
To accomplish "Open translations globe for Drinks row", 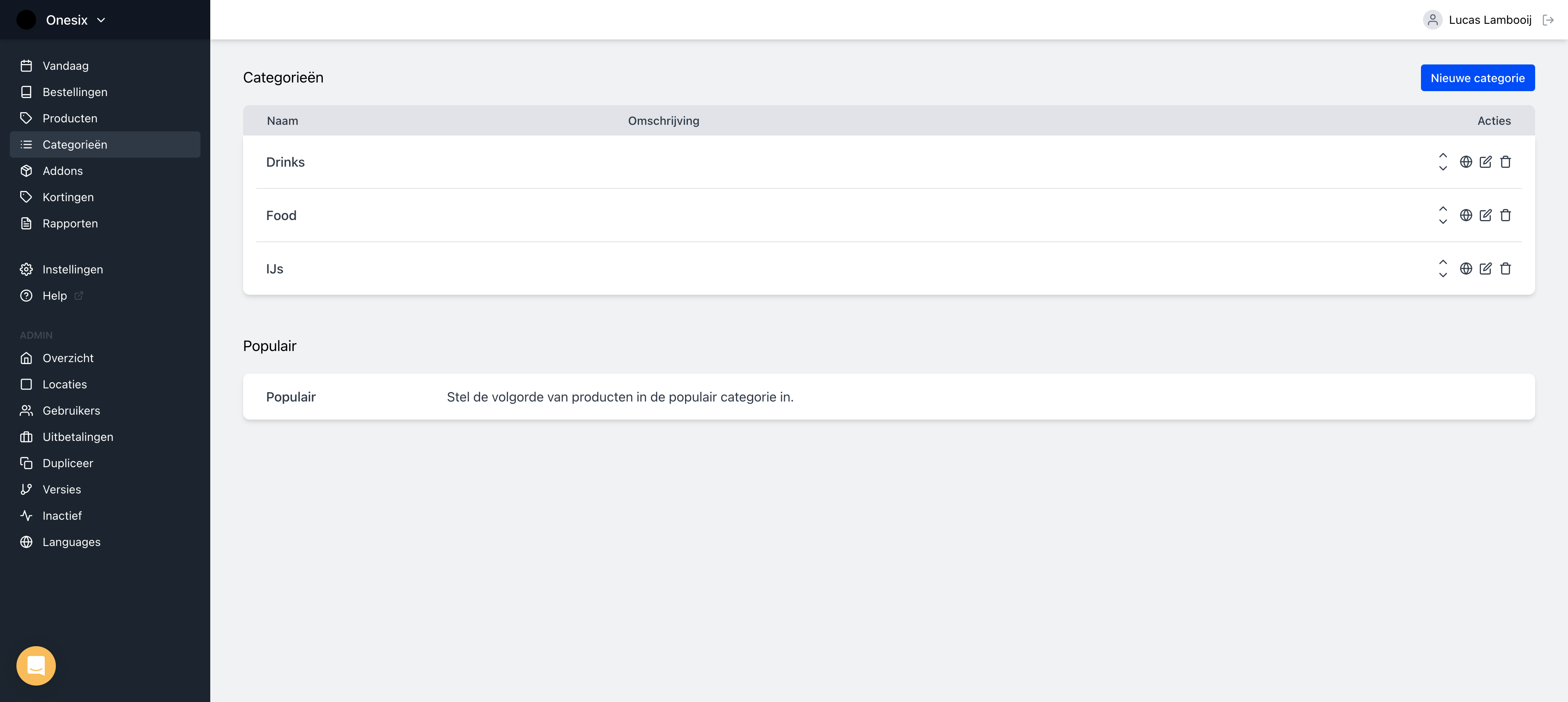I will coord(1466,162).
